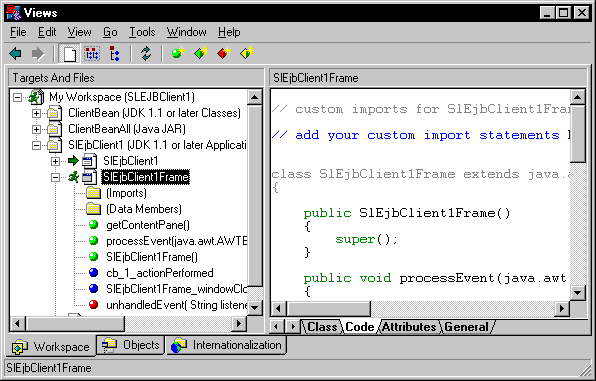The height and width of the screenshot is (381, 596).
Task: Click the tree panel scroll up arrow
Action: (255, 97)
